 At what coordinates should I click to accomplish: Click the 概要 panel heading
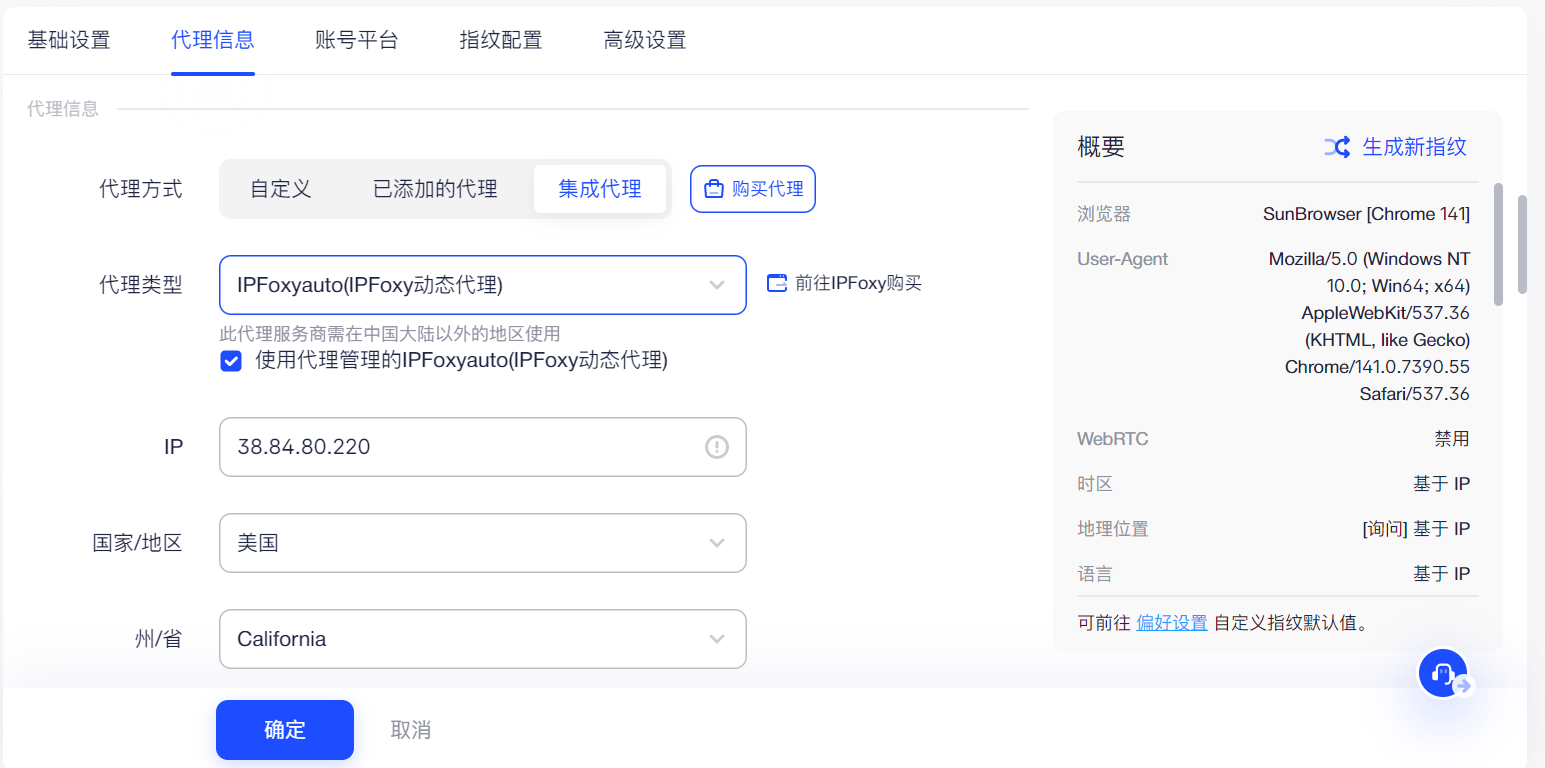tap(1101, 147)
